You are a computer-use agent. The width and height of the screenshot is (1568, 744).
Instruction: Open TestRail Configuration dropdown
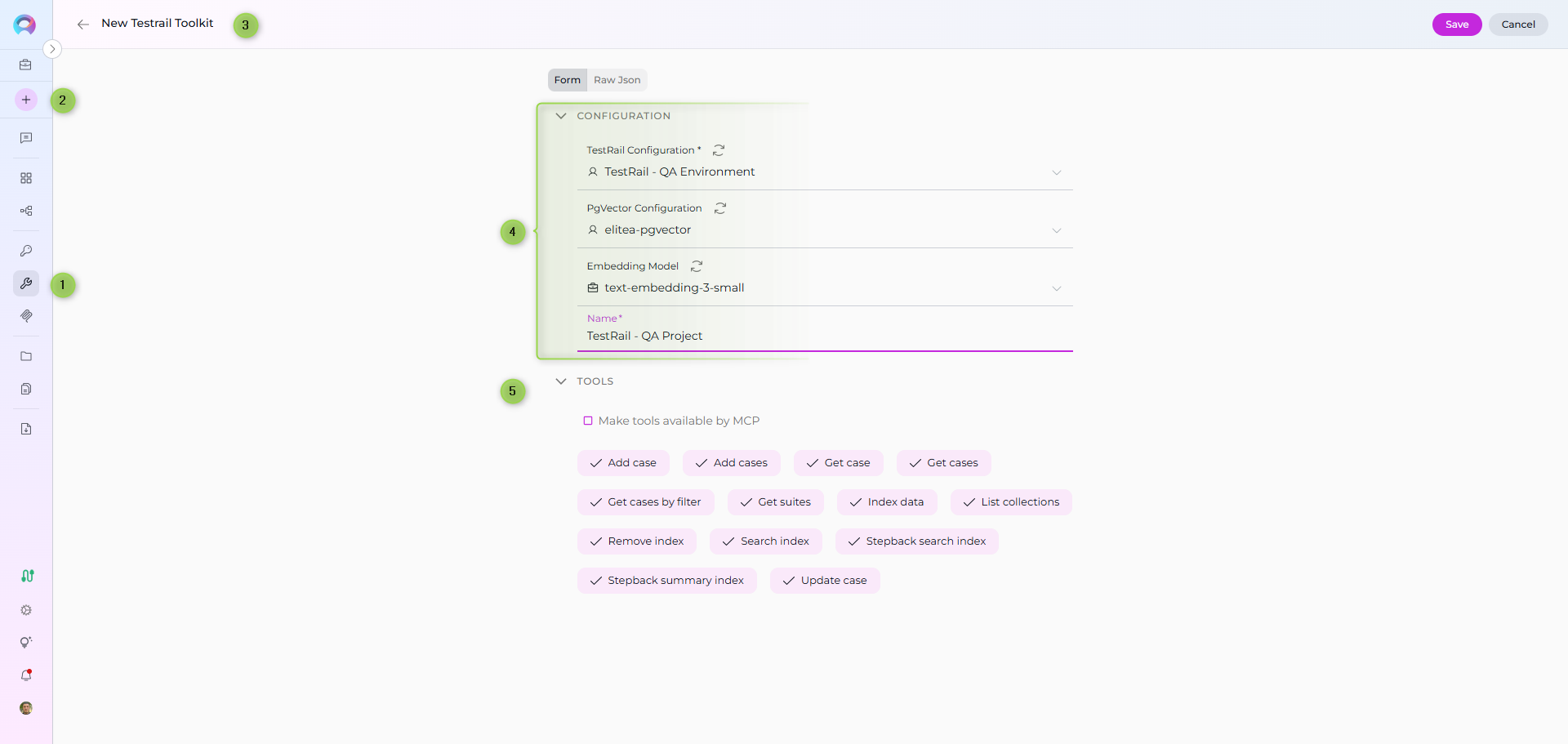click(1057, 172)
